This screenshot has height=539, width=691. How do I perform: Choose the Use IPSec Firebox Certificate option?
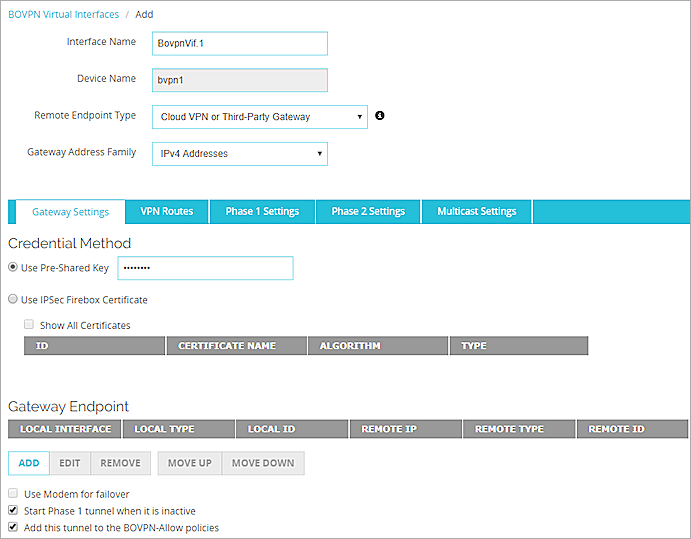click(x=13, y=300)
